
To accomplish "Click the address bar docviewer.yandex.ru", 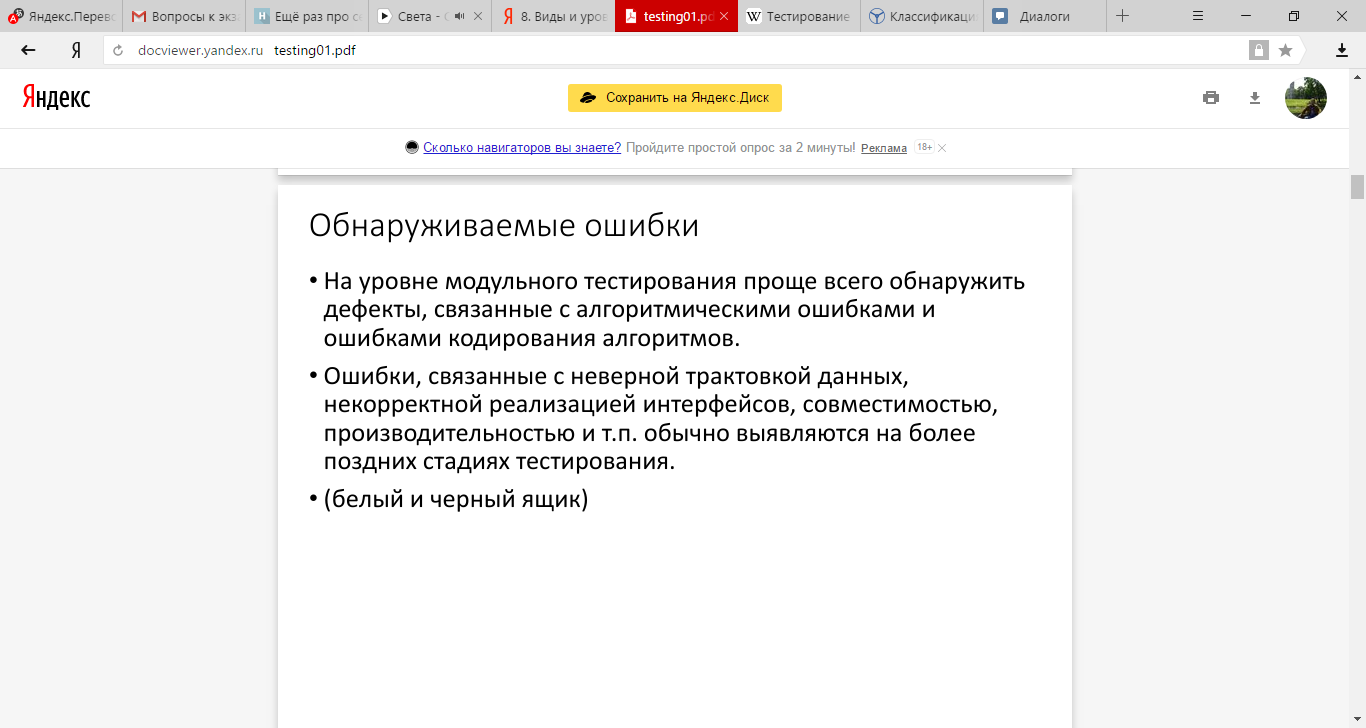I will pyautogui.click(x=200, y=50).
